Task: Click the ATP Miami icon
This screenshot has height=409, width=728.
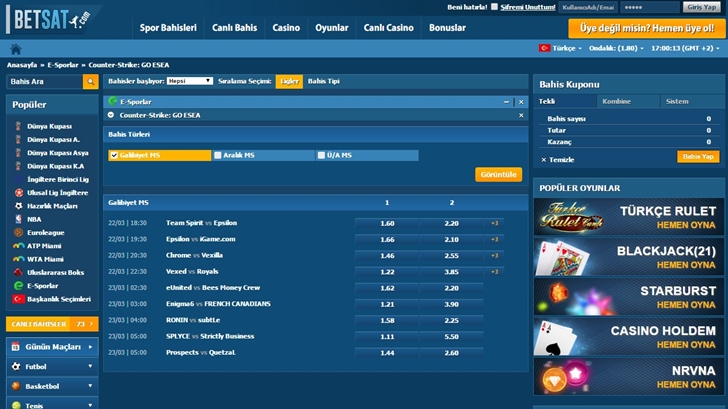Action: coord(18,246)
